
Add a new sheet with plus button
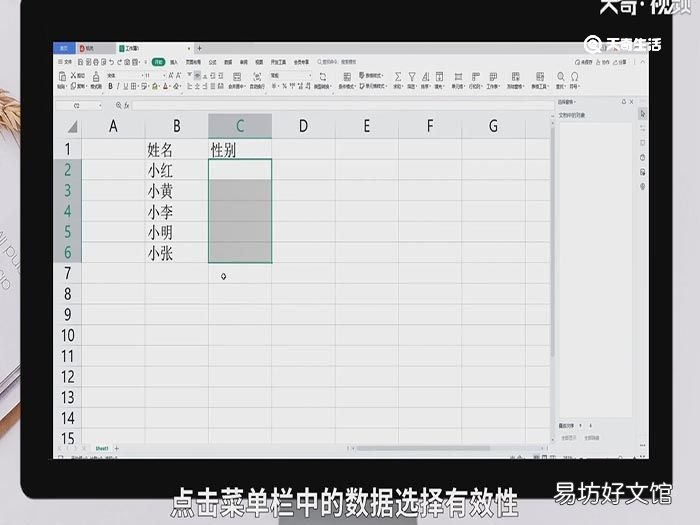[117, 448]
